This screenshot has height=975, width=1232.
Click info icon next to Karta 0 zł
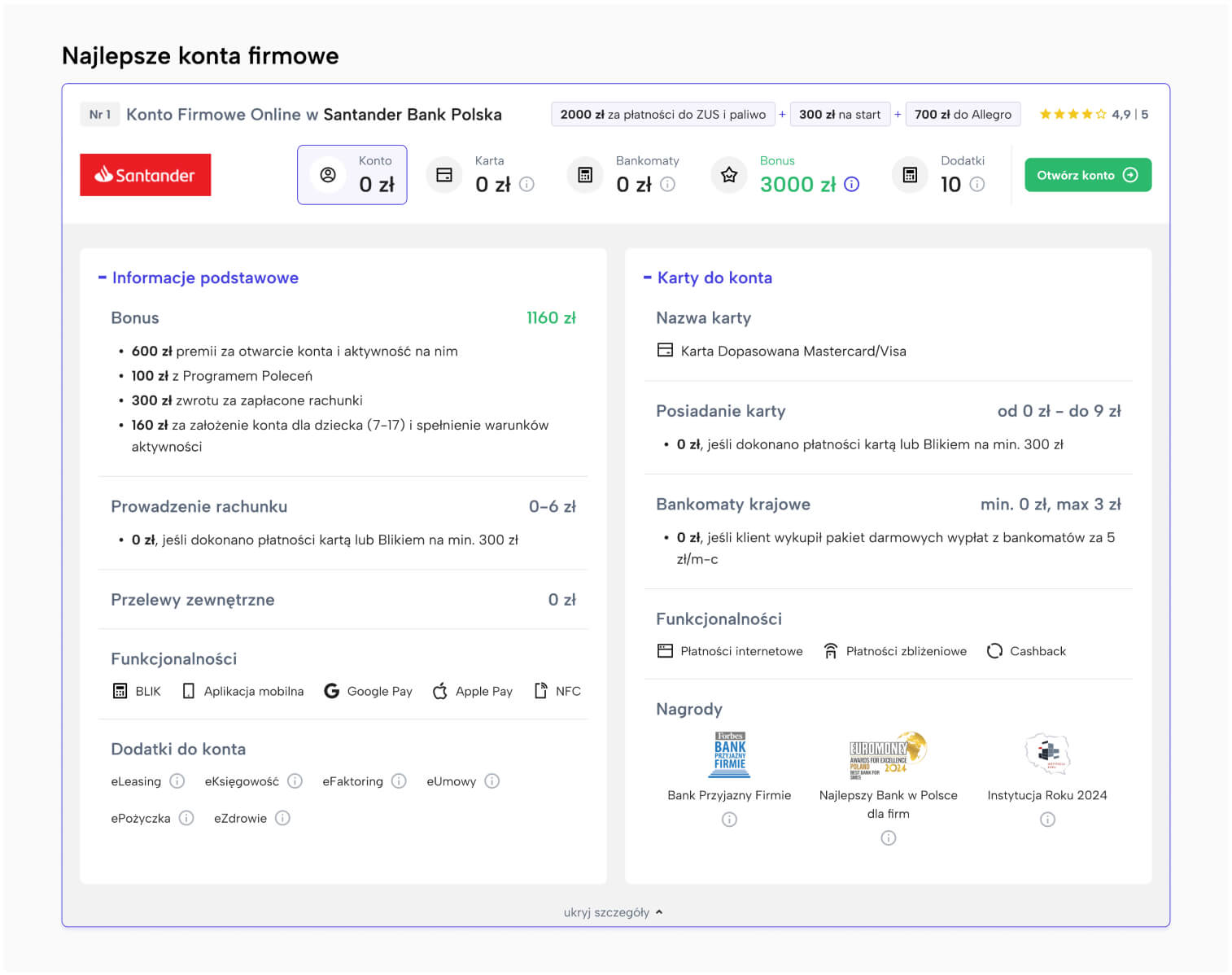pyautogui.click(x=526, y=185)
